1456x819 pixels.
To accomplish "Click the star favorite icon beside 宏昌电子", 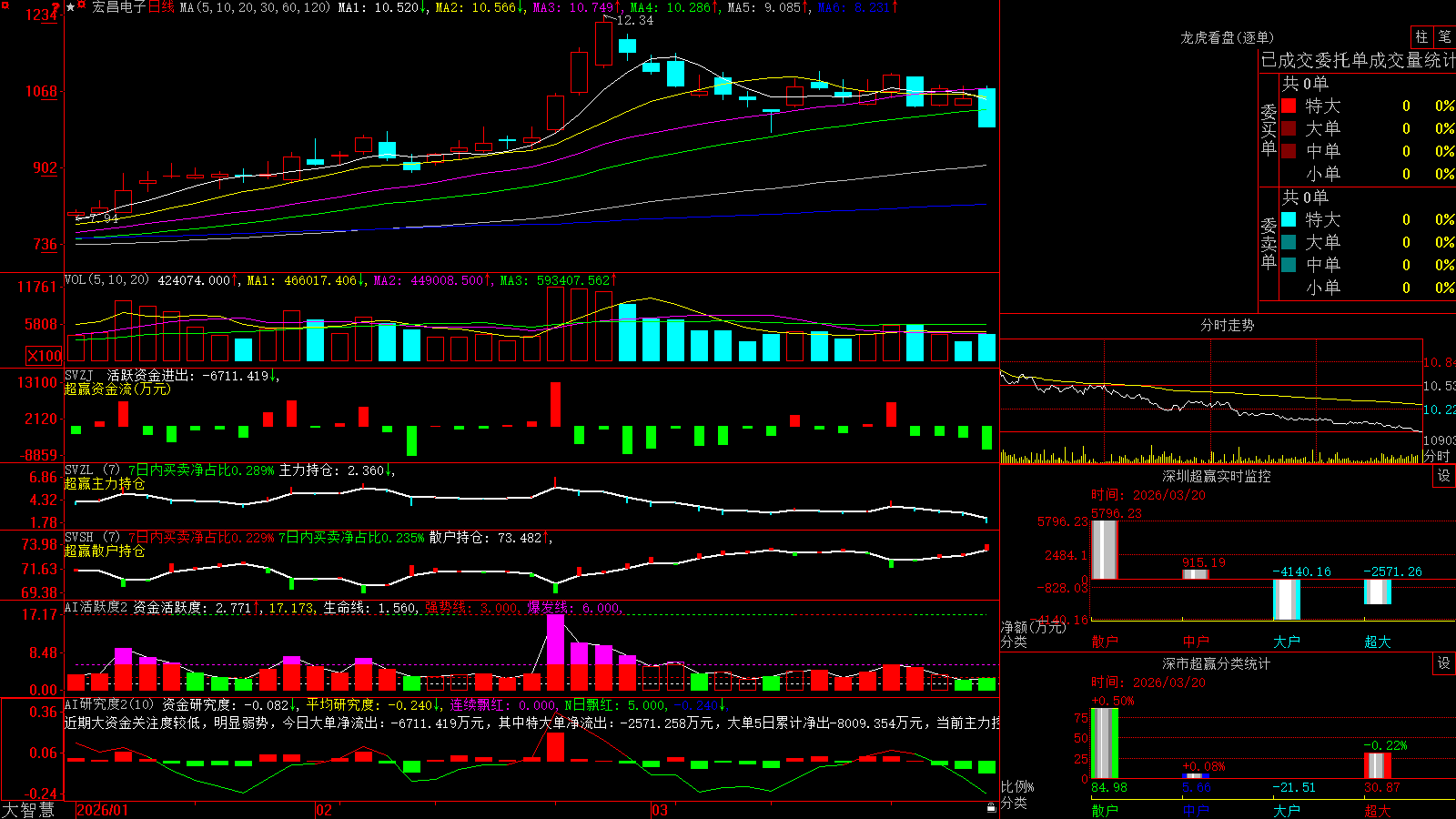I will [71, 6].
